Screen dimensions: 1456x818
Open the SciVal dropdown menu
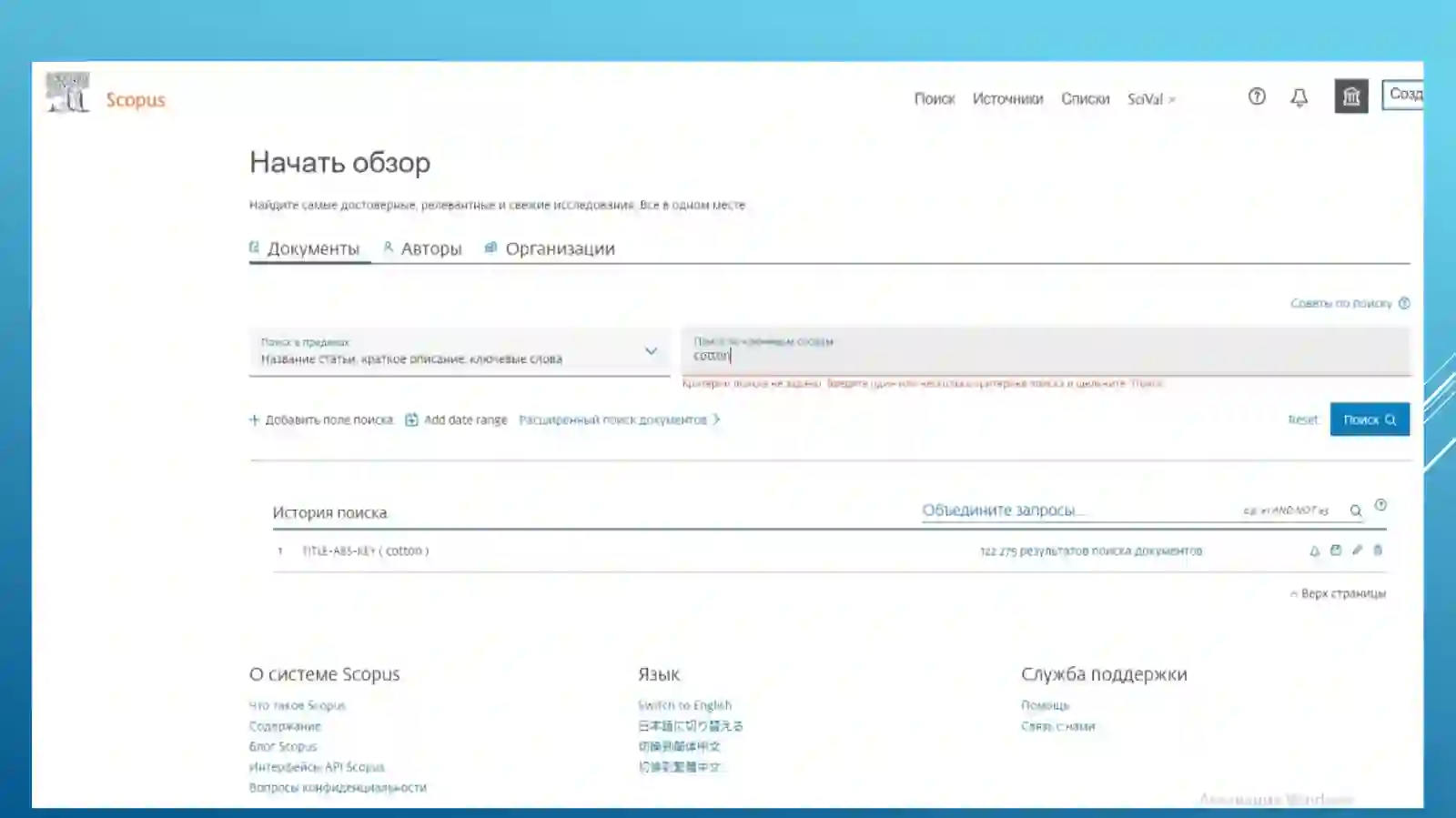coord(1151,99)
